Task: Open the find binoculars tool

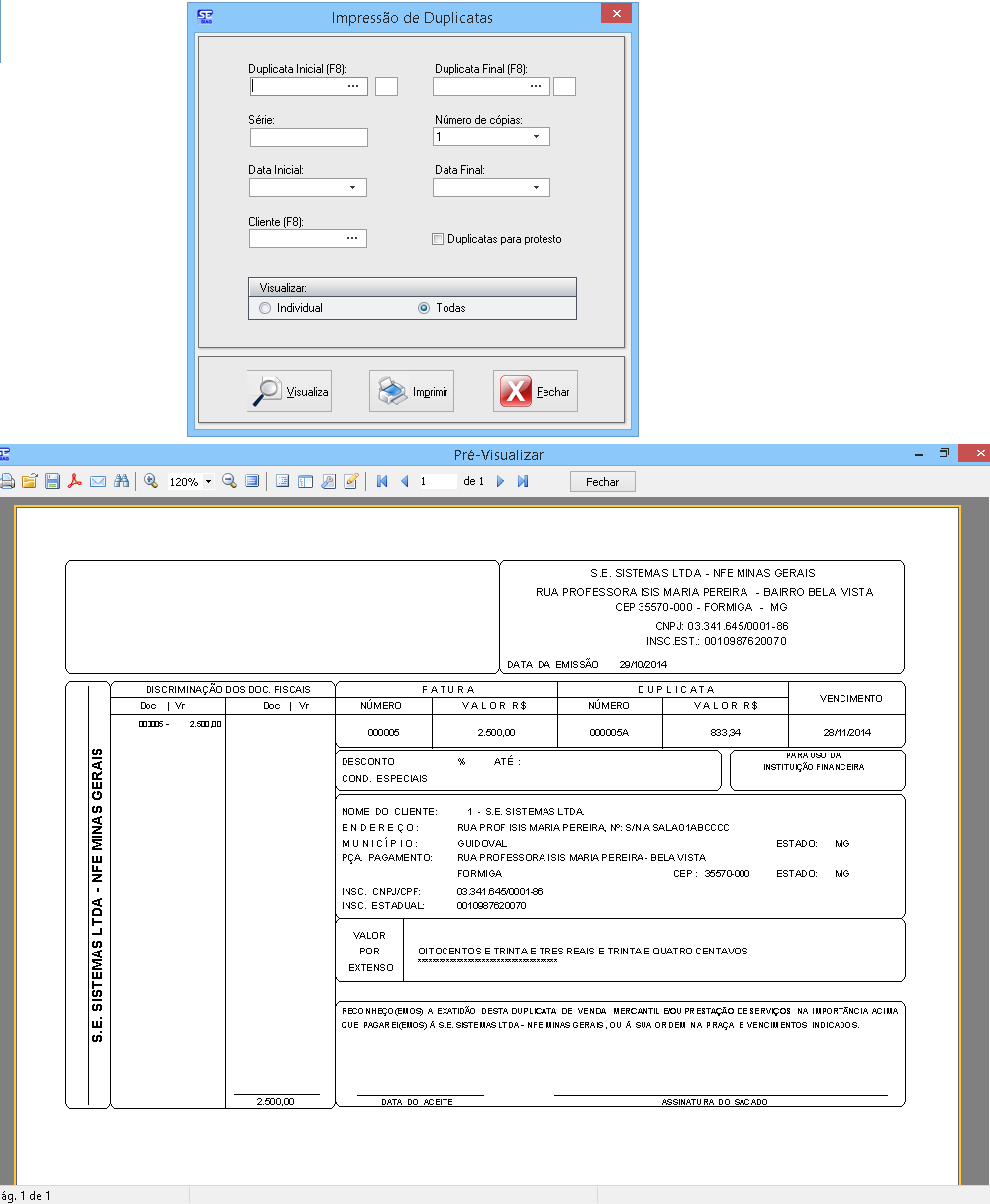Action: point(122,481)
